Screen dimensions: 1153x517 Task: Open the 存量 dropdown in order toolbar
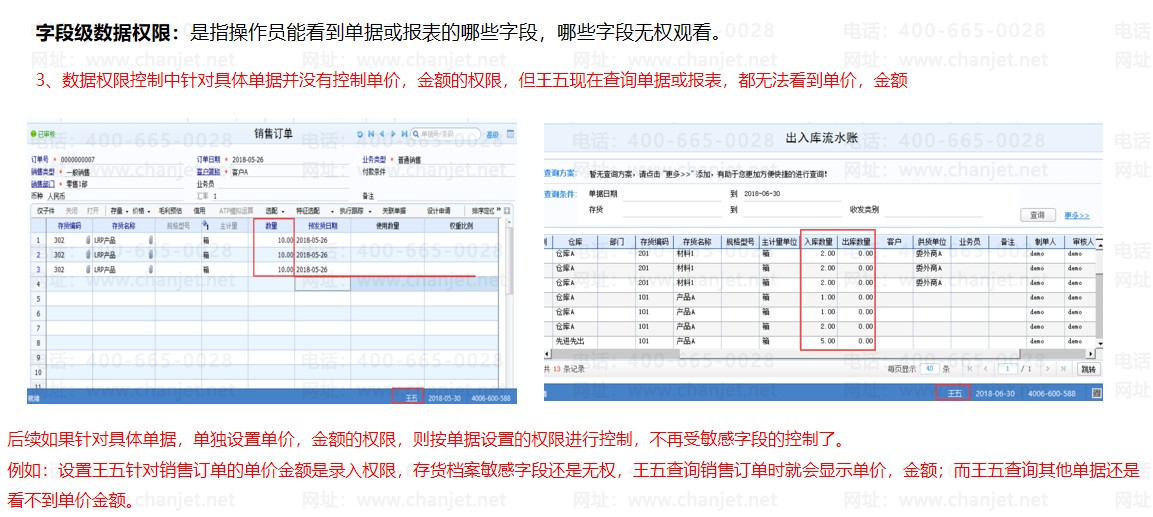pos(116,211)
